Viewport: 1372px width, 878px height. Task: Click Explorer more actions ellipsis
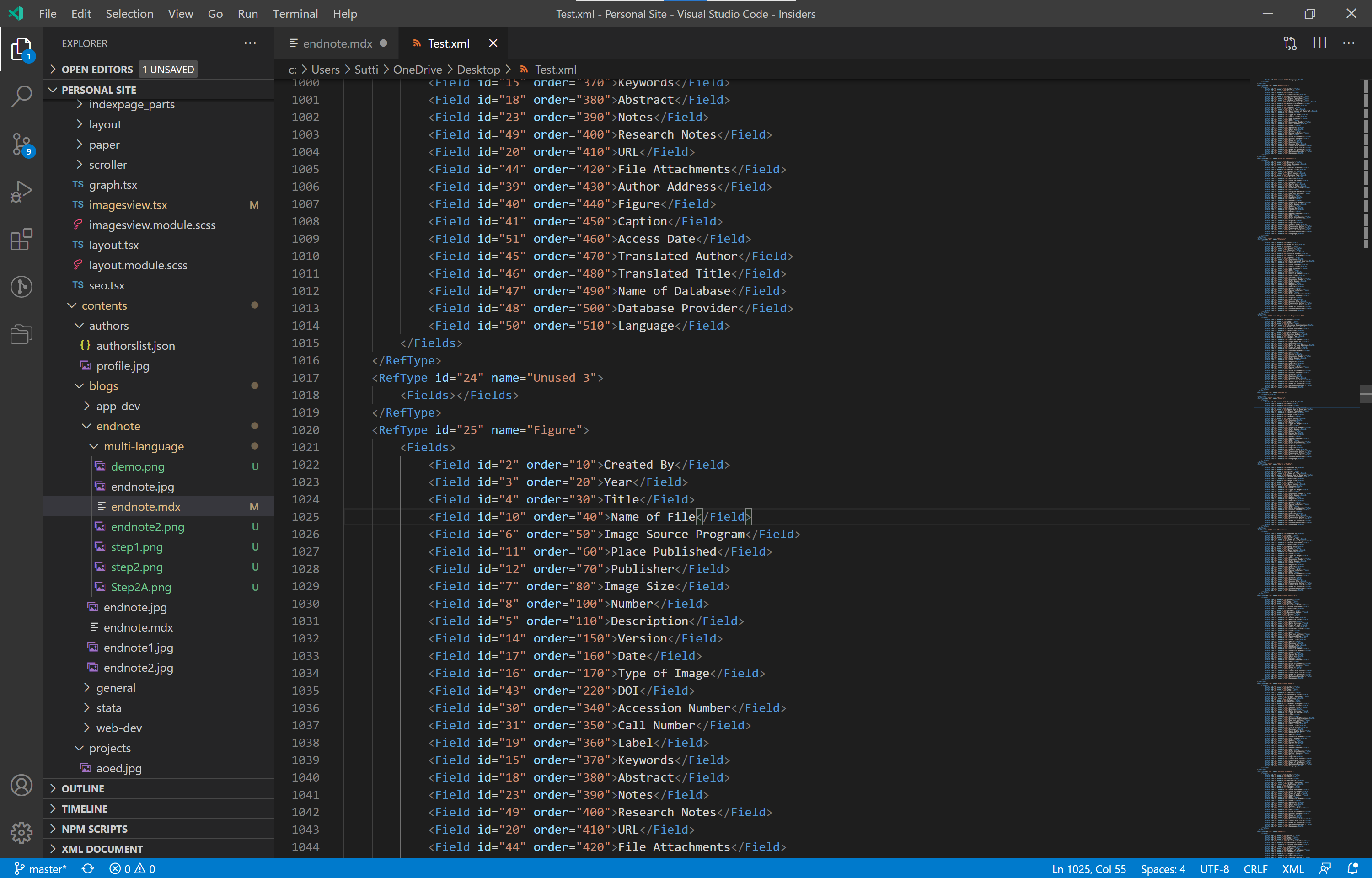250,43
